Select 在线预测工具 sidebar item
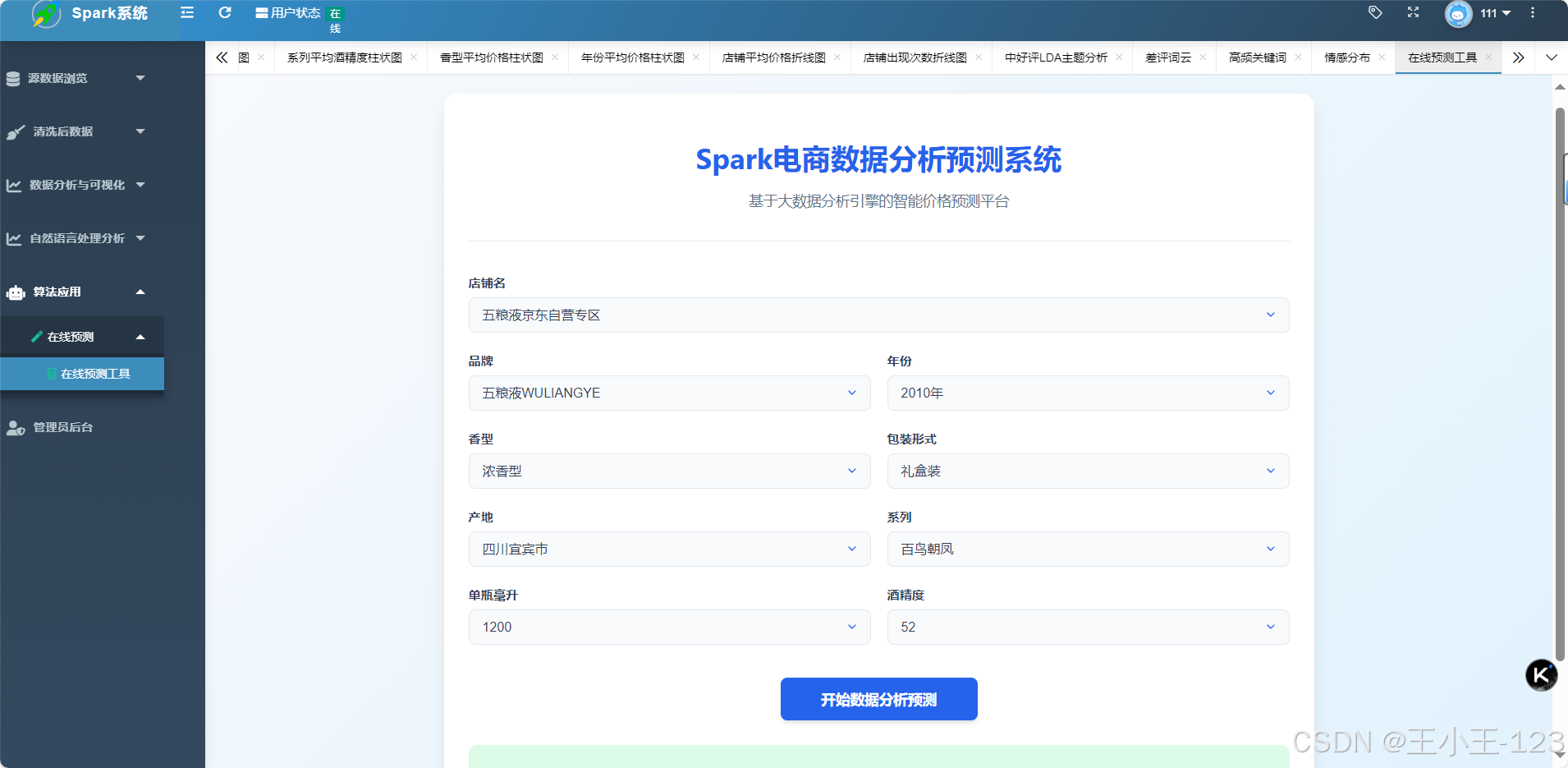This screenshot has height=768, width=1568. (82, 374)
